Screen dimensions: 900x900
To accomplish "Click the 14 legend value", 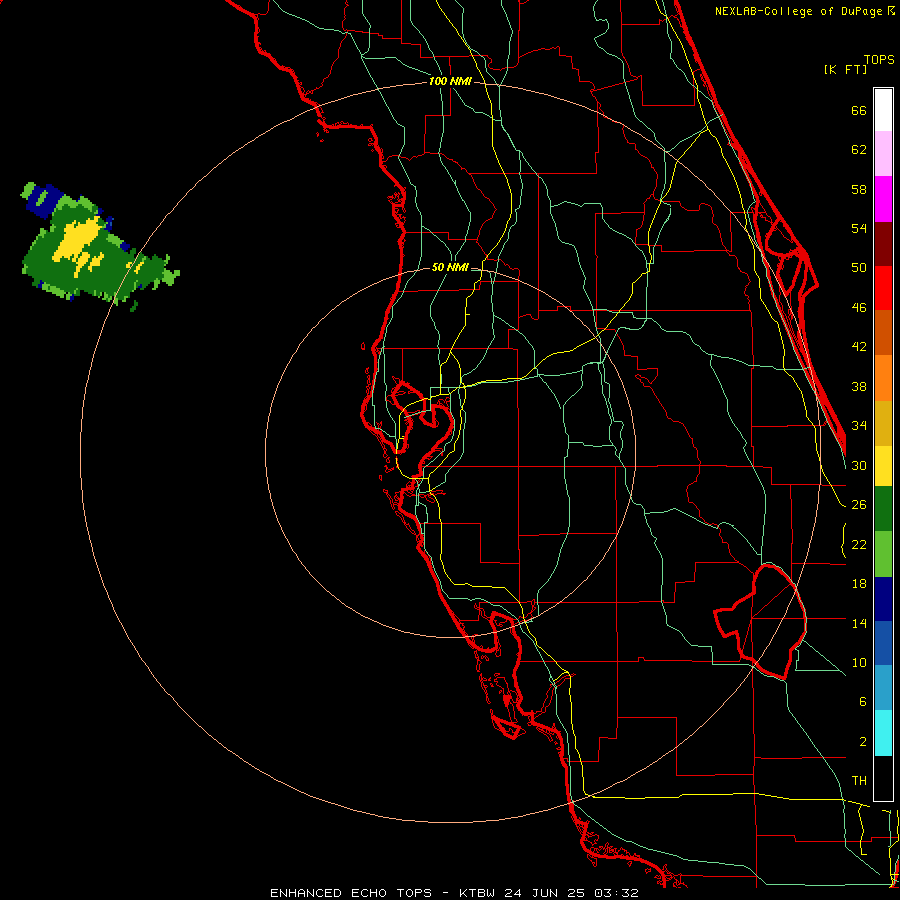I will (859, 623).
